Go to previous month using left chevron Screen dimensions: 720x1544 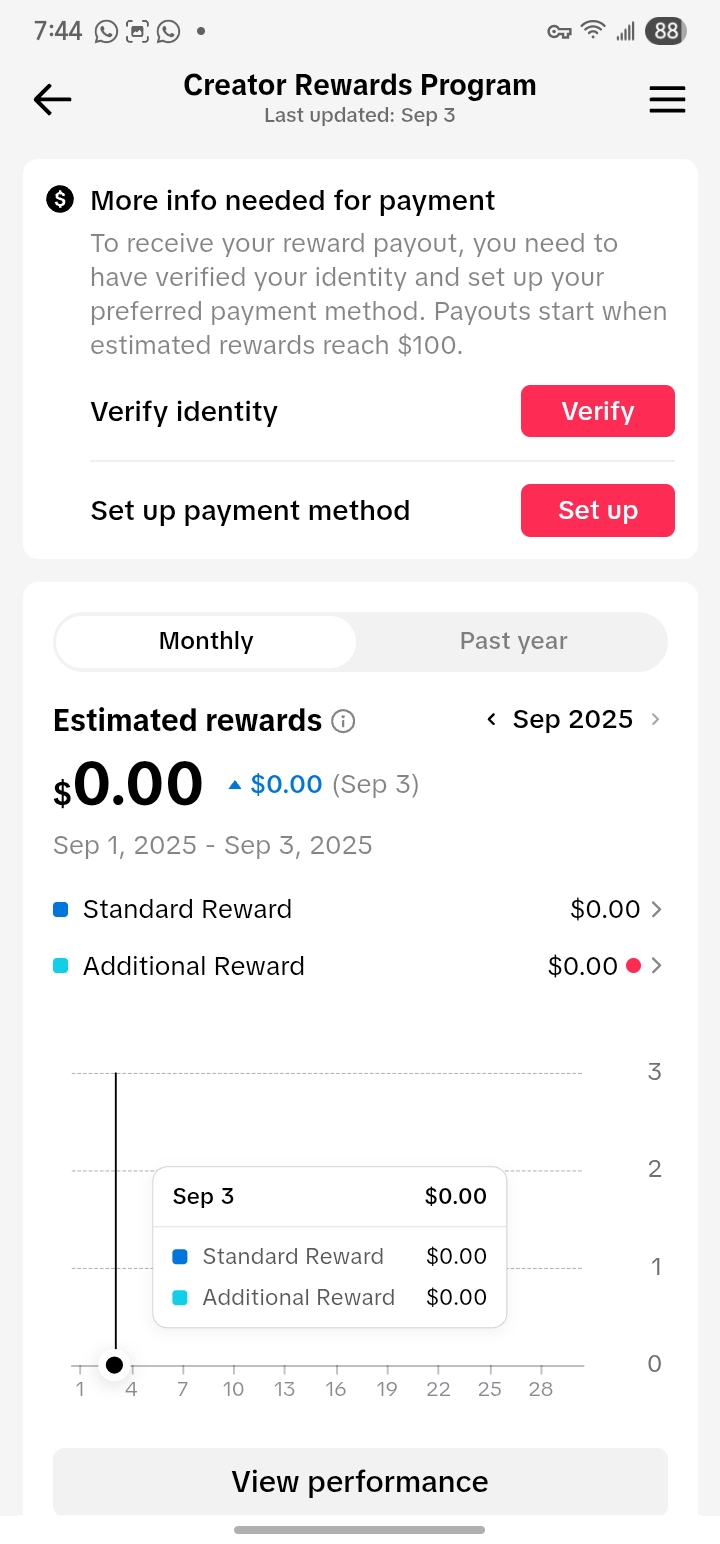[491, 720]
